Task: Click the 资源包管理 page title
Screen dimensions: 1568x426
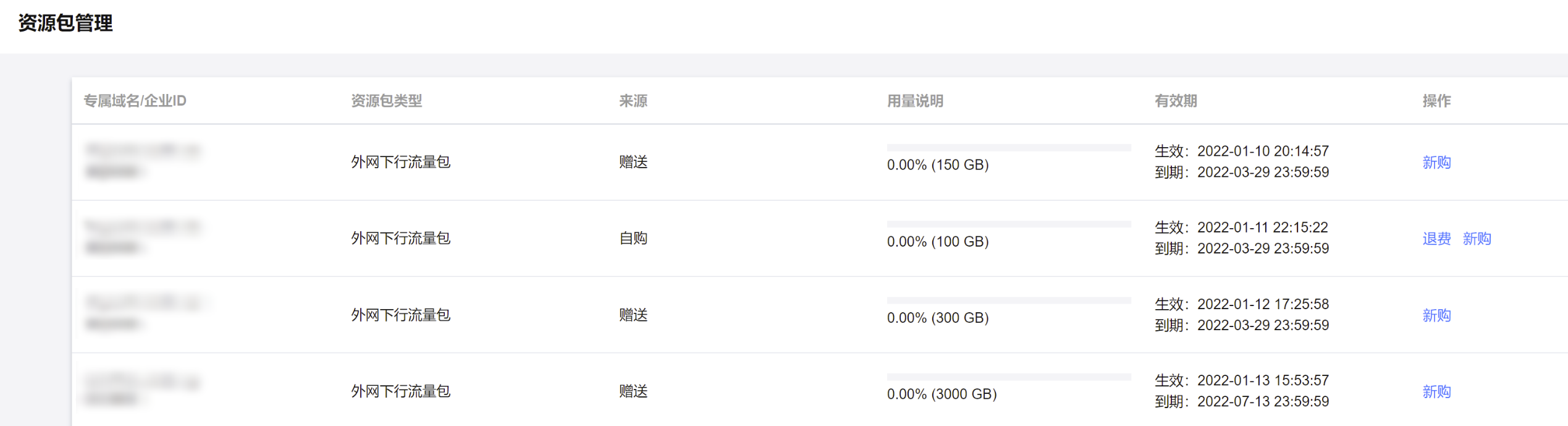Action: point(65,23)
